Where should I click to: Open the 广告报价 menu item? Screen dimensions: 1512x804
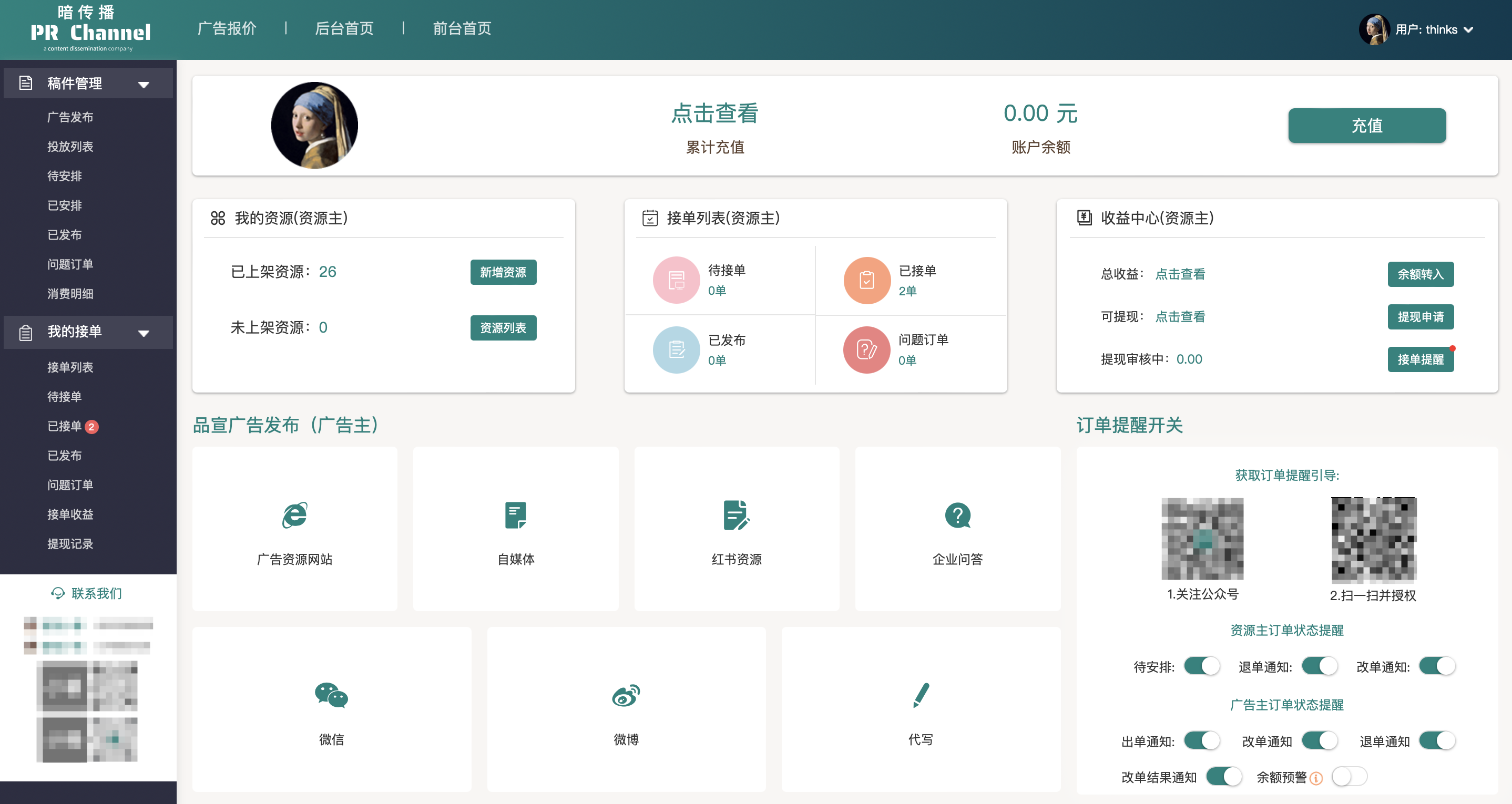point(227,29)
